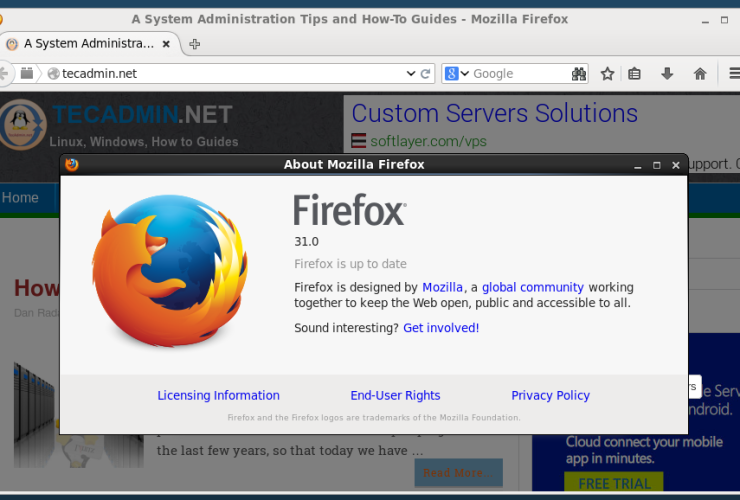Reload the page with the refresh icon
Image resolution: width=740 pixels, height=500 pixels.
[x=426, y=74]
